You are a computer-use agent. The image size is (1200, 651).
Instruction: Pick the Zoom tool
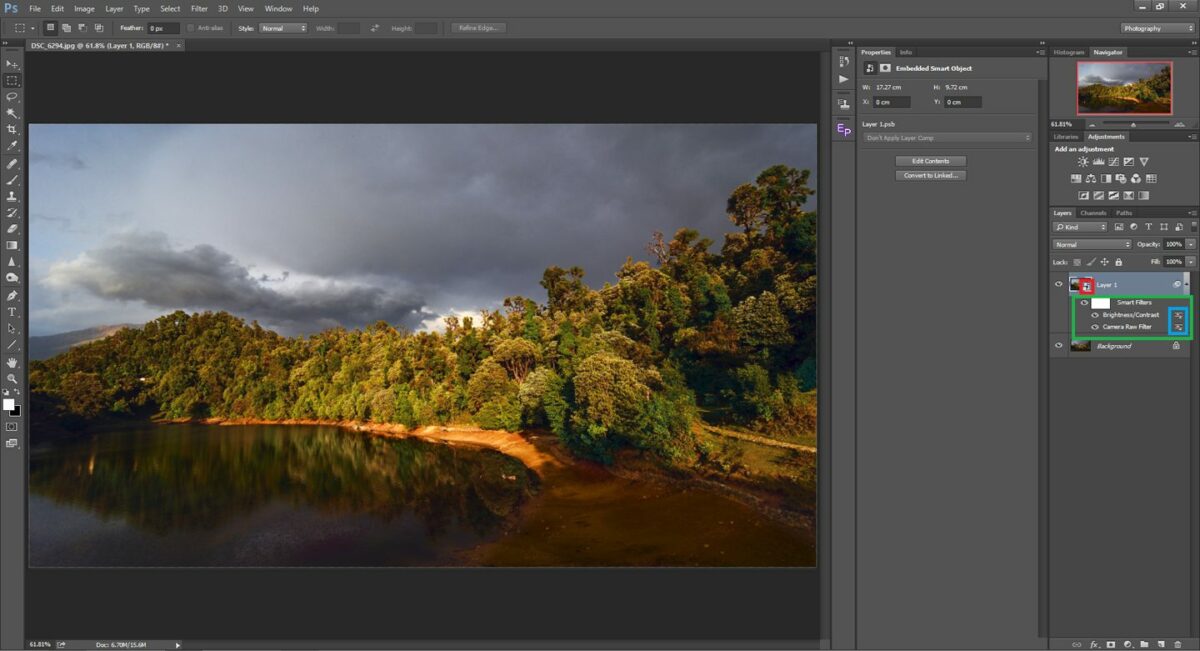13,379
